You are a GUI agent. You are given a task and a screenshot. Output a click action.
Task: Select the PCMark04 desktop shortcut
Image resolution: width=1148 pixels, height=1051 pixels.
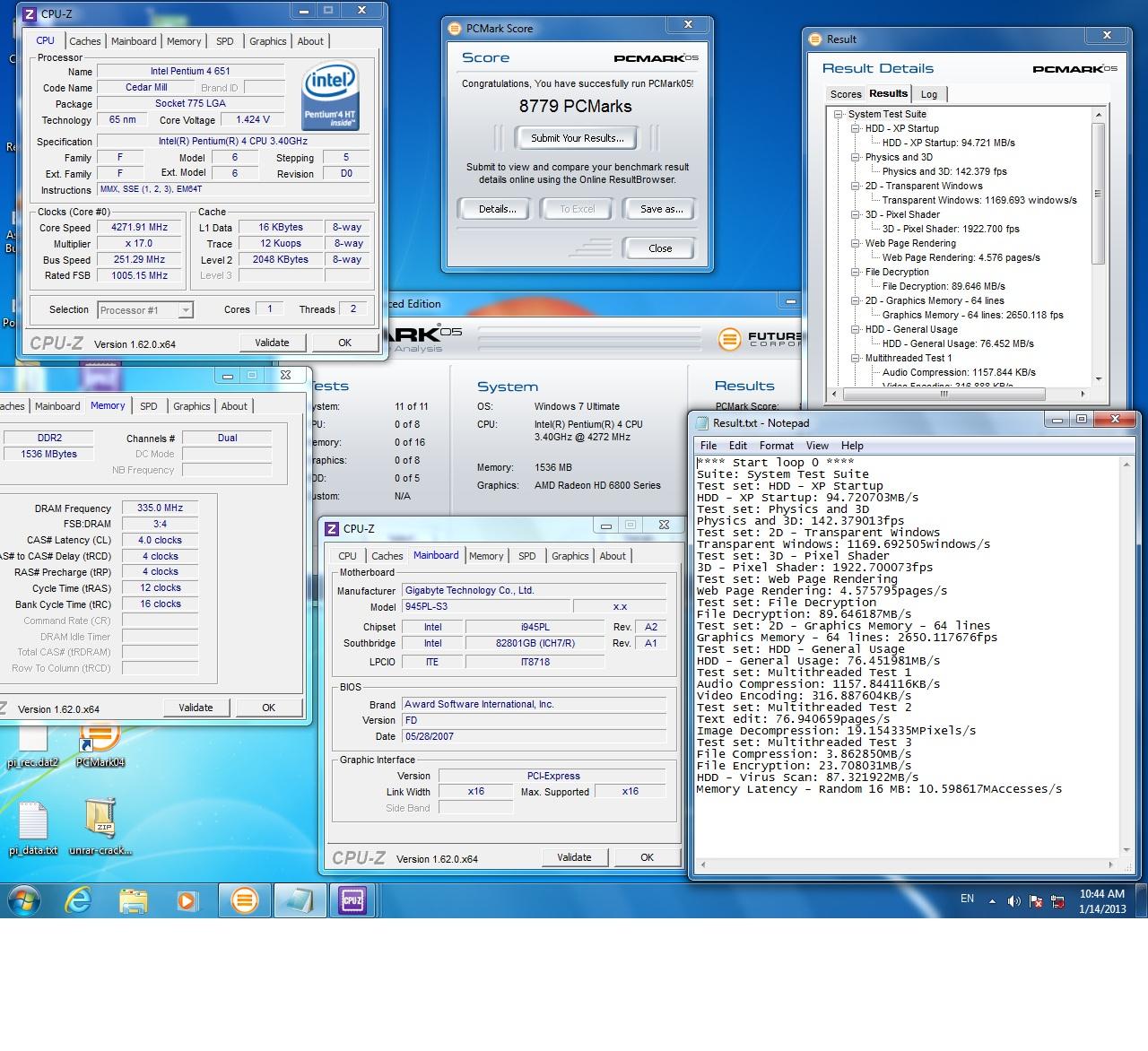click(100, 744)
